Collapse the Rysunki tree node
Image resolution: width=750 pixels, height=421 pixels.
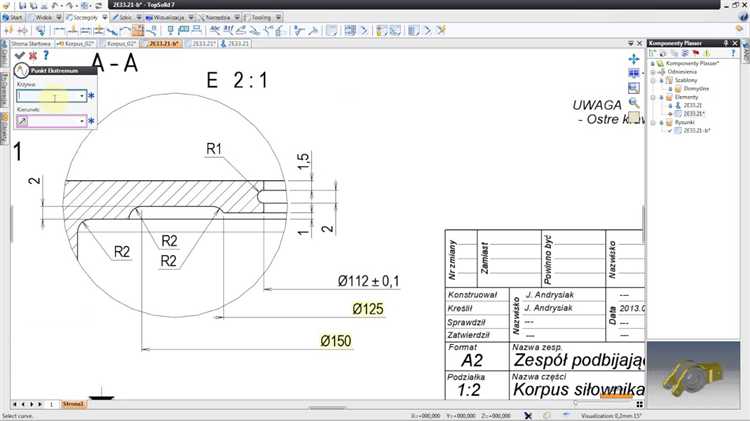(653, 122)
